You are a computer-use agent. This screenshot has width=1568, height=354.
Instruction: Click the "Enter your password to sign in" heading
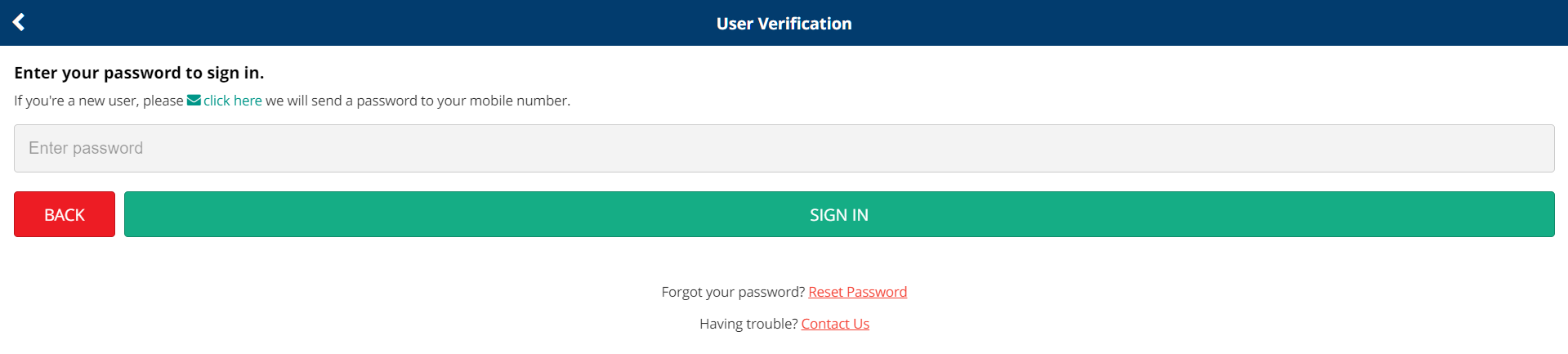[x=139, y=73]
